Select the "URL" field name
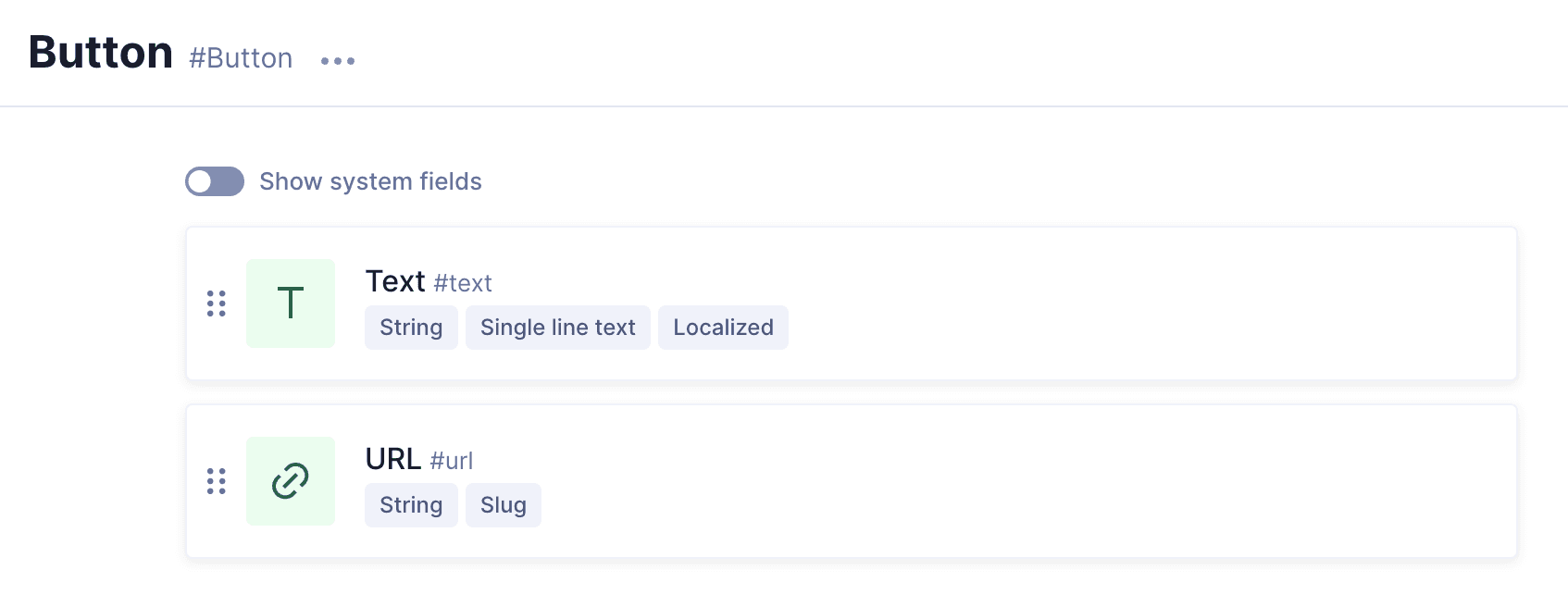1568x607 pixels. point(393,459)
